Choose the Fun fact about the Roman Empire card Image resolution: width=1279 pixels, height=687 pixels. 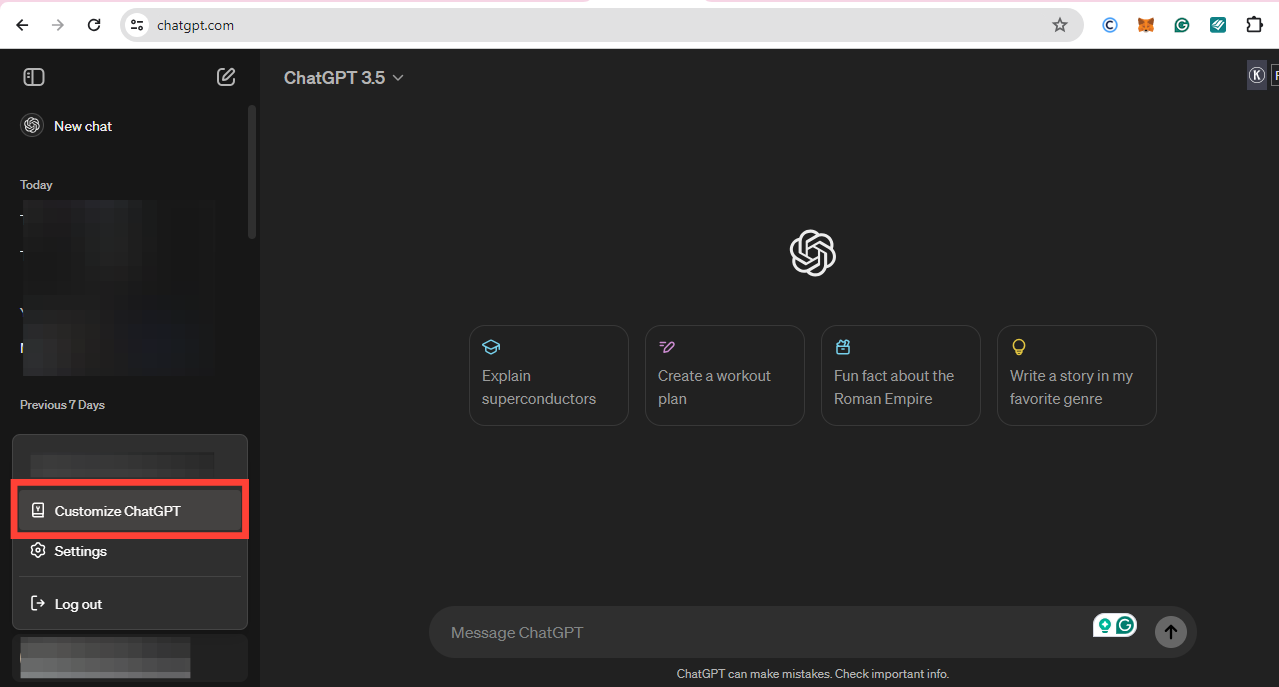(x=901, y=375)
